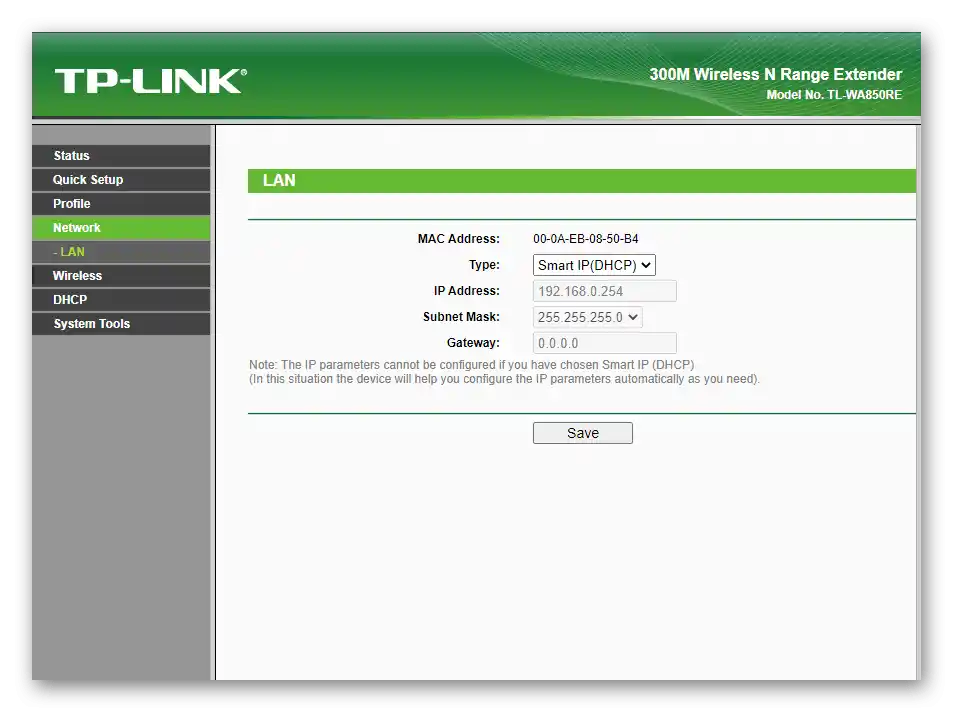Click the IP Address field 192.168.0.254
Image resolution: width=953 pixels, height=712 pixels.
[604, 291]
